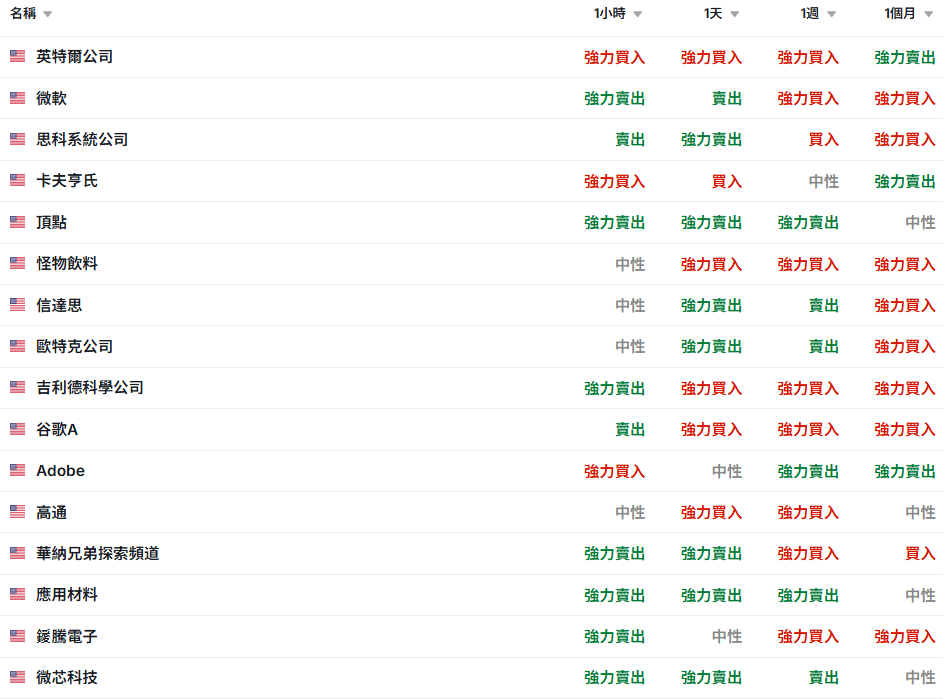Click the US flag icon beside 高通
Viewport: 947px width, 699px height.
pos(18,512)
